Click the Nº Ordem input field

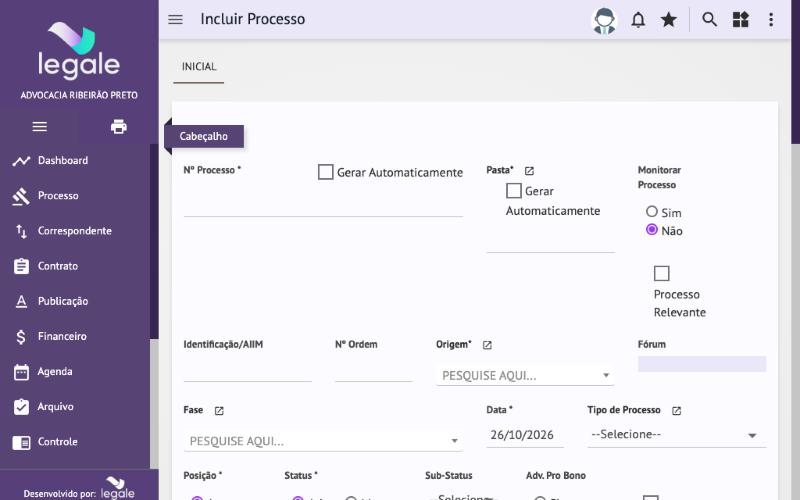coord(373,370)
